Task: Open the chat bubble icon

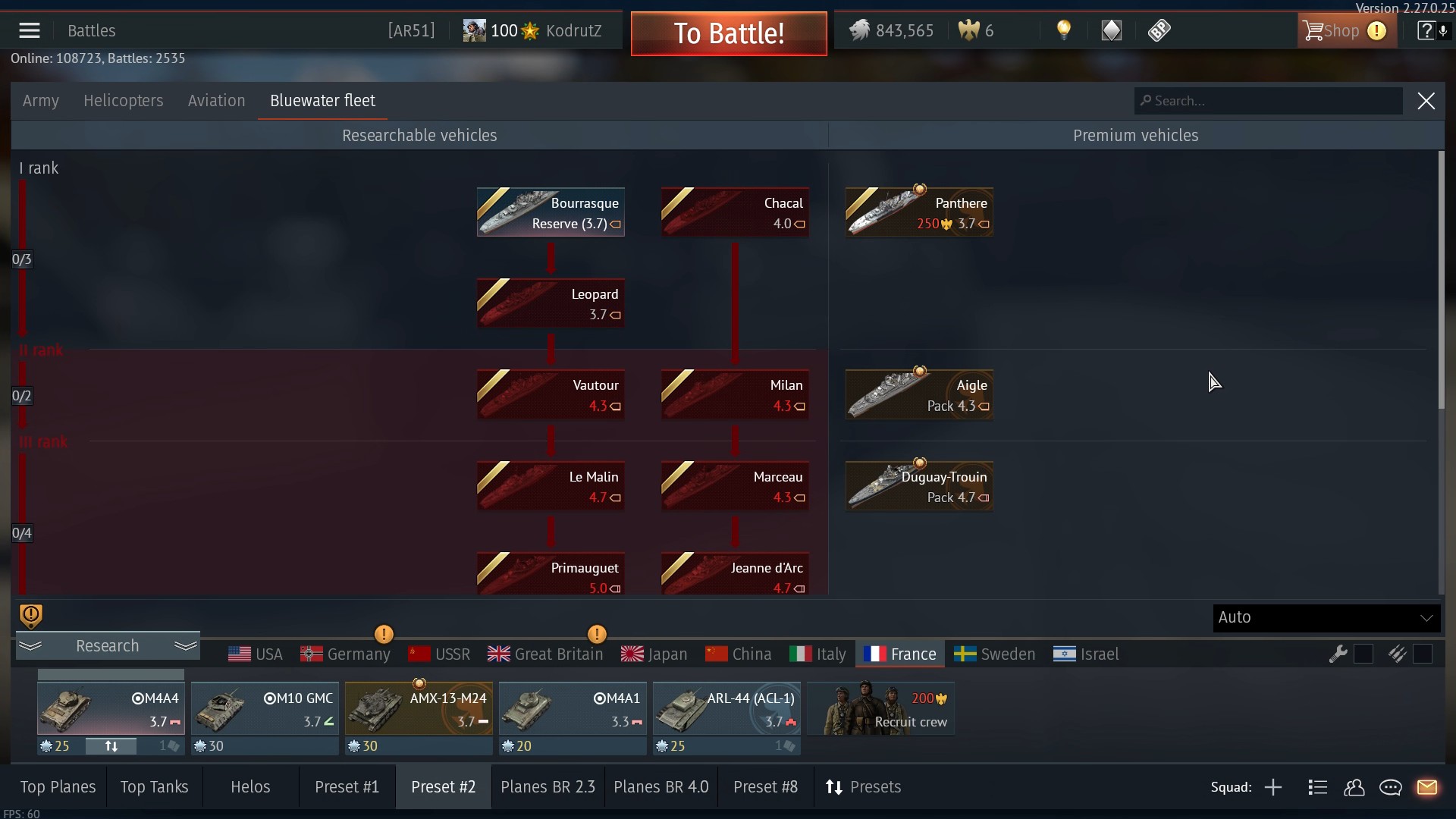Action: click(1391, 787)
